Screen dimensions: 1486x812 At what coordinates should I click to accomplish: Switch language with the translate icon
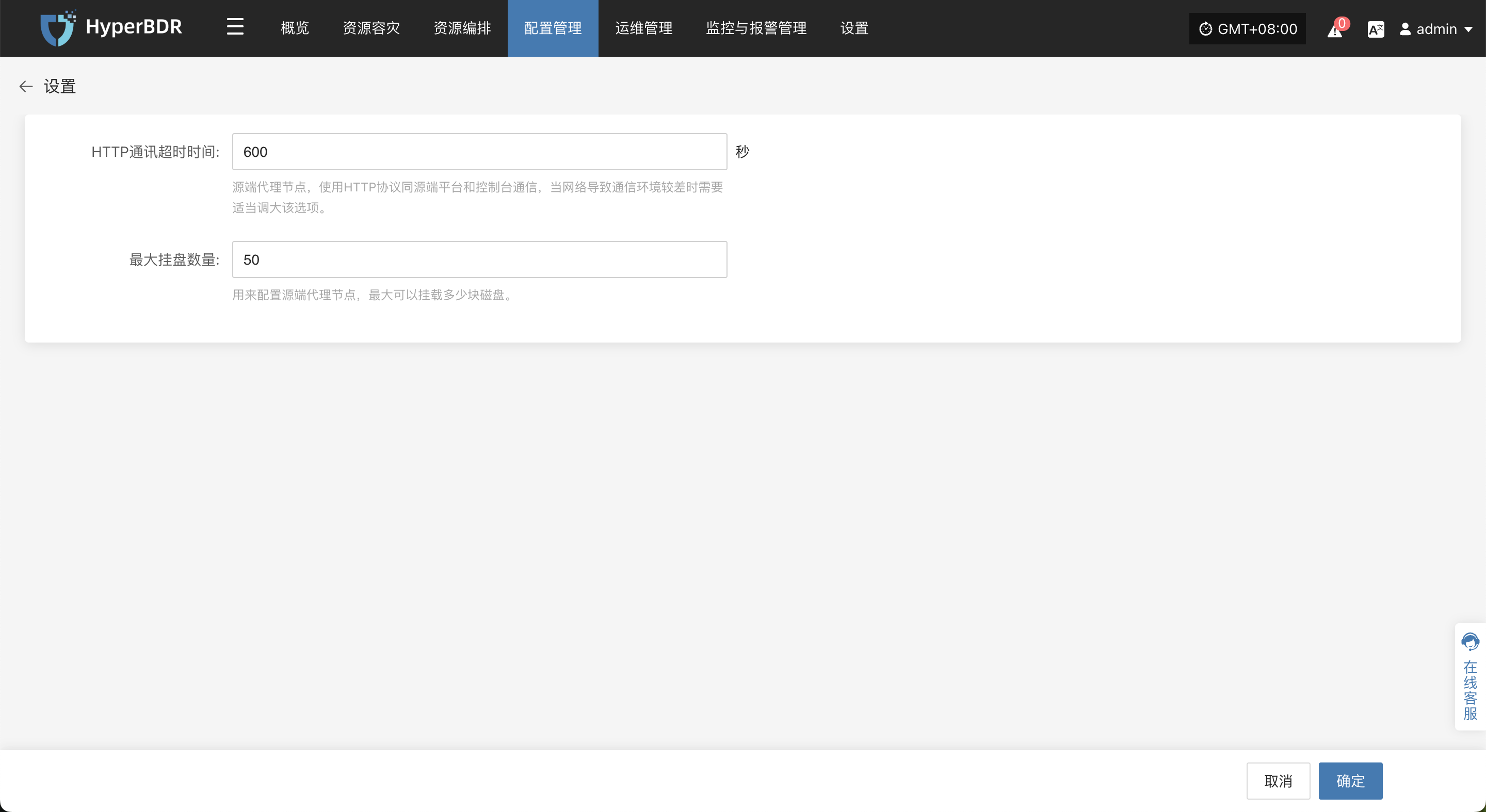pos(1376,29)
